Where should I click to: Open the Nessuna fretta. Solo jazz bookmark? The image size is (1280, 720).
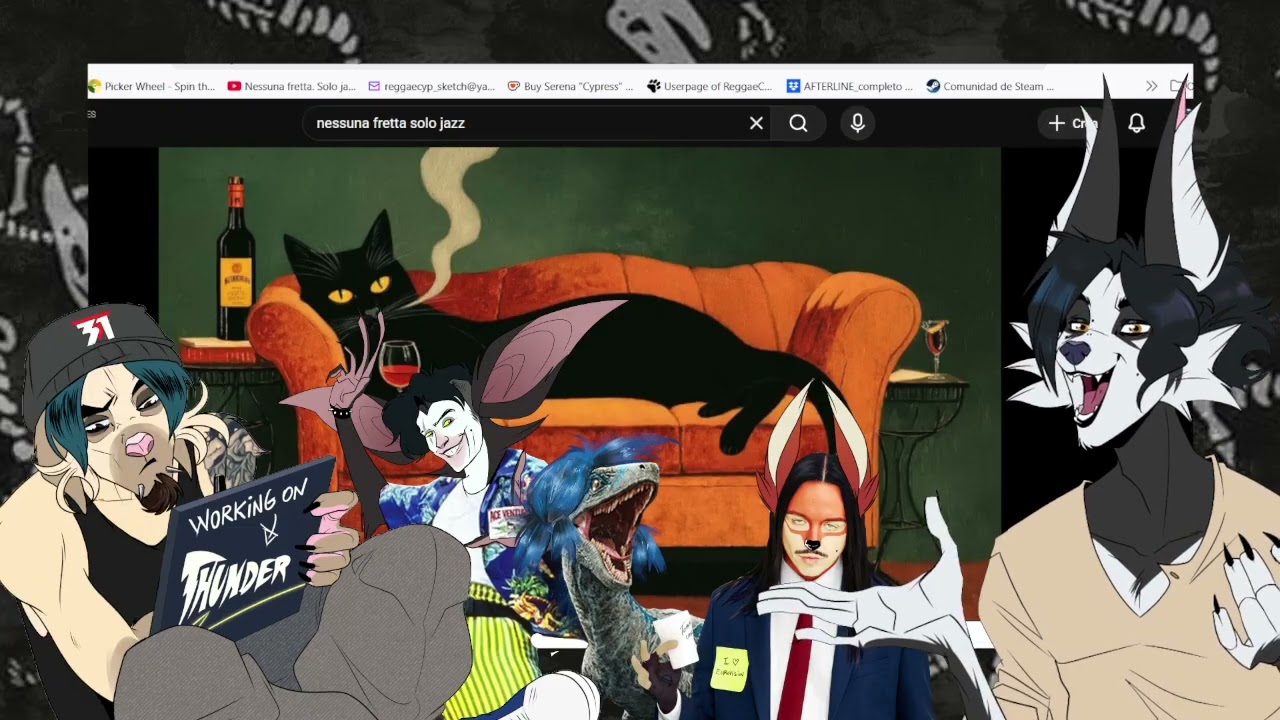pos(291,86)
